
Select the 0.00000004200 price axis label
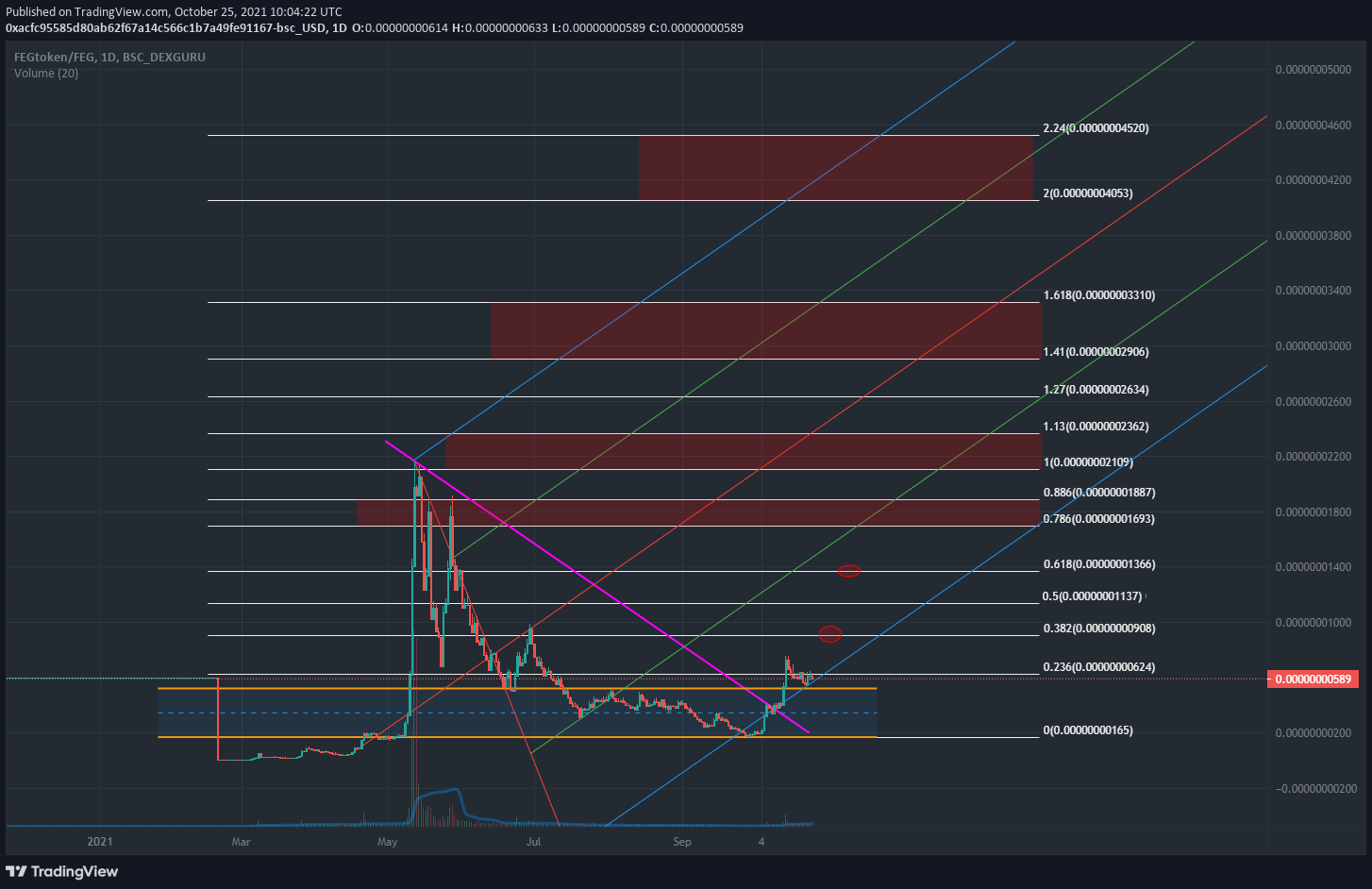(1313, 180)
